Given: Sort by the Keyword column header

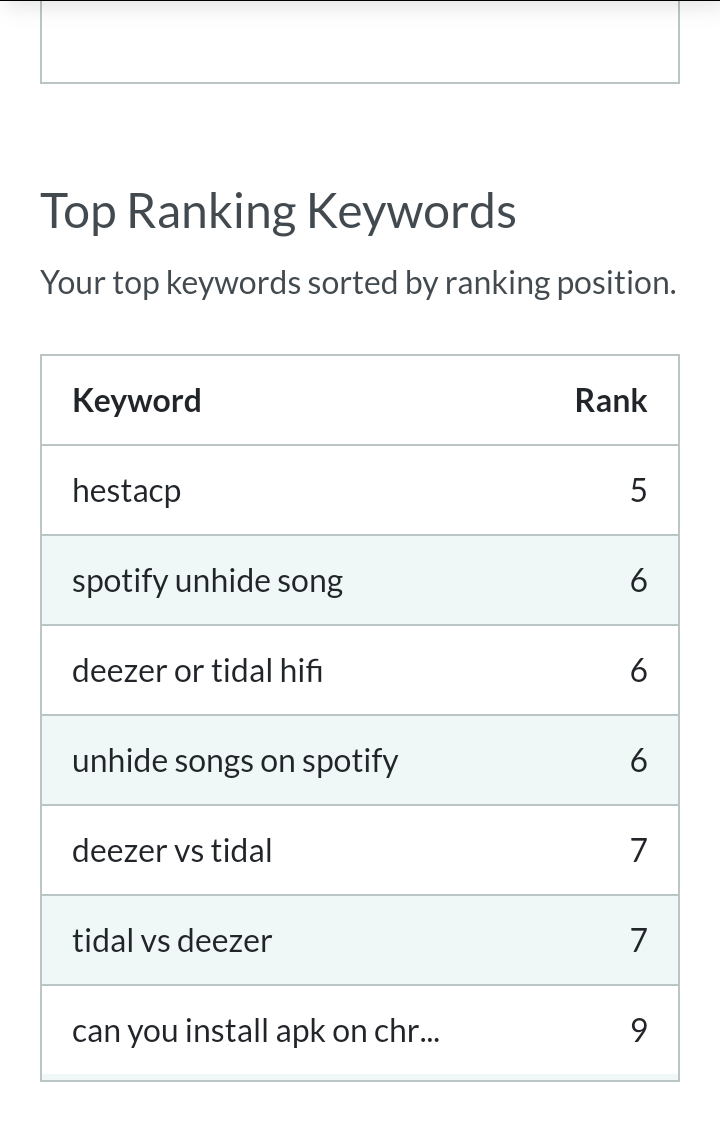Looking at the screenshot, I should pos(137,401).
